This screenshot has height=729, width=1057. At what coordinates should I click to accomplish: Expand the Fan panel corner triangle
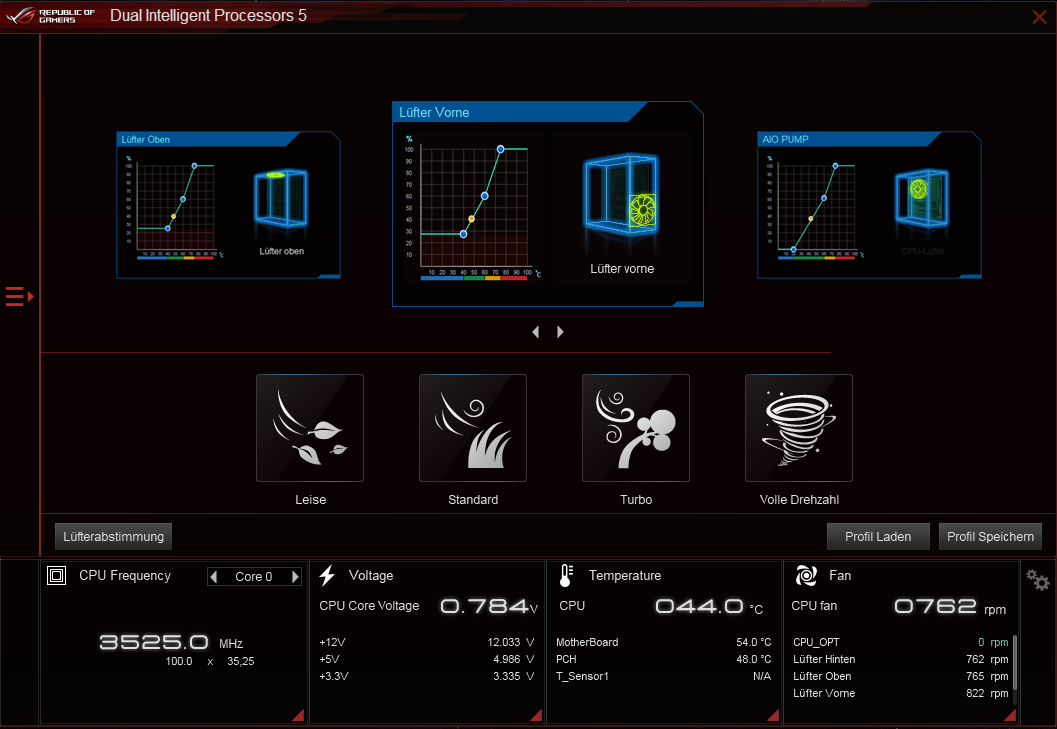click(x=1010, y=715)
